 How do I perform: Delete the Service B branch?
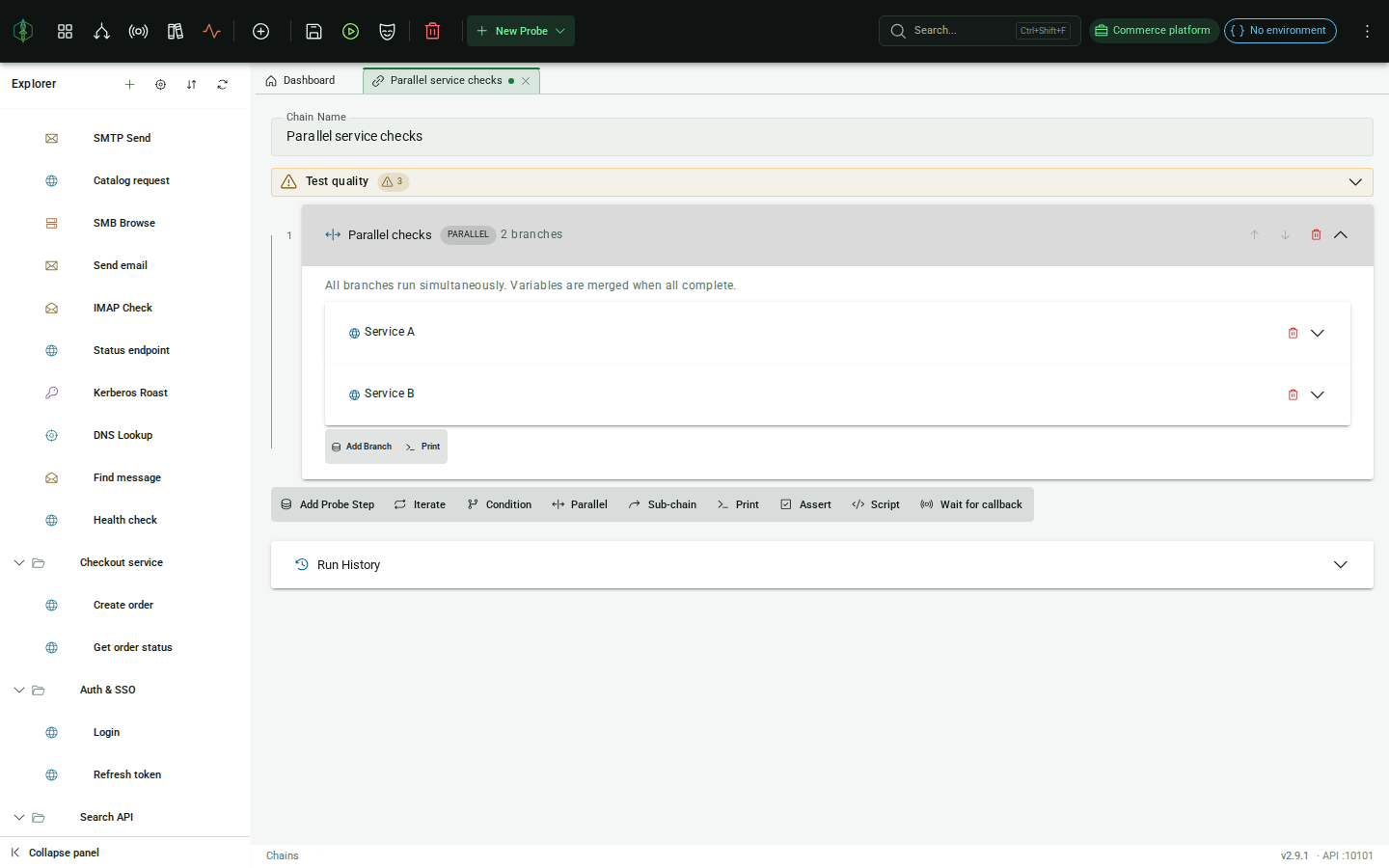pyautogui.click(x=1293, y=394)
